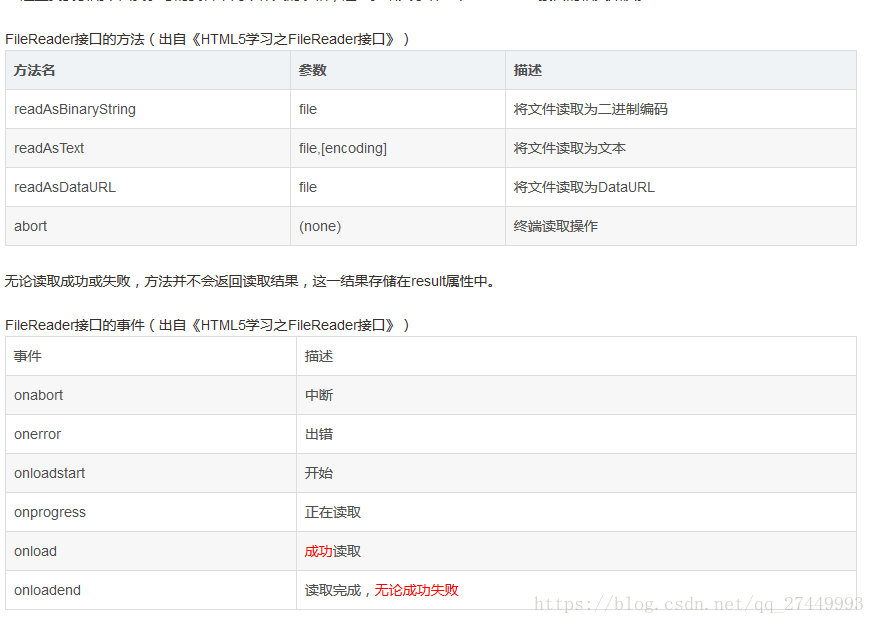Image resolution: width=875 pixels, height=624 pixels.
Task: Click the 开始 description cell
Action: coord(576,473)
